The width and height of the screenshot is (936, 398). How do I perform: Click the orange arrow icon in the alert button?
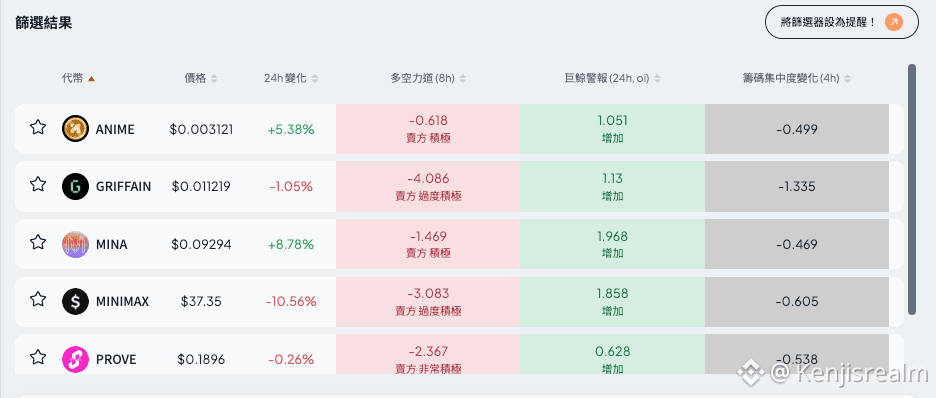[894, 22]
